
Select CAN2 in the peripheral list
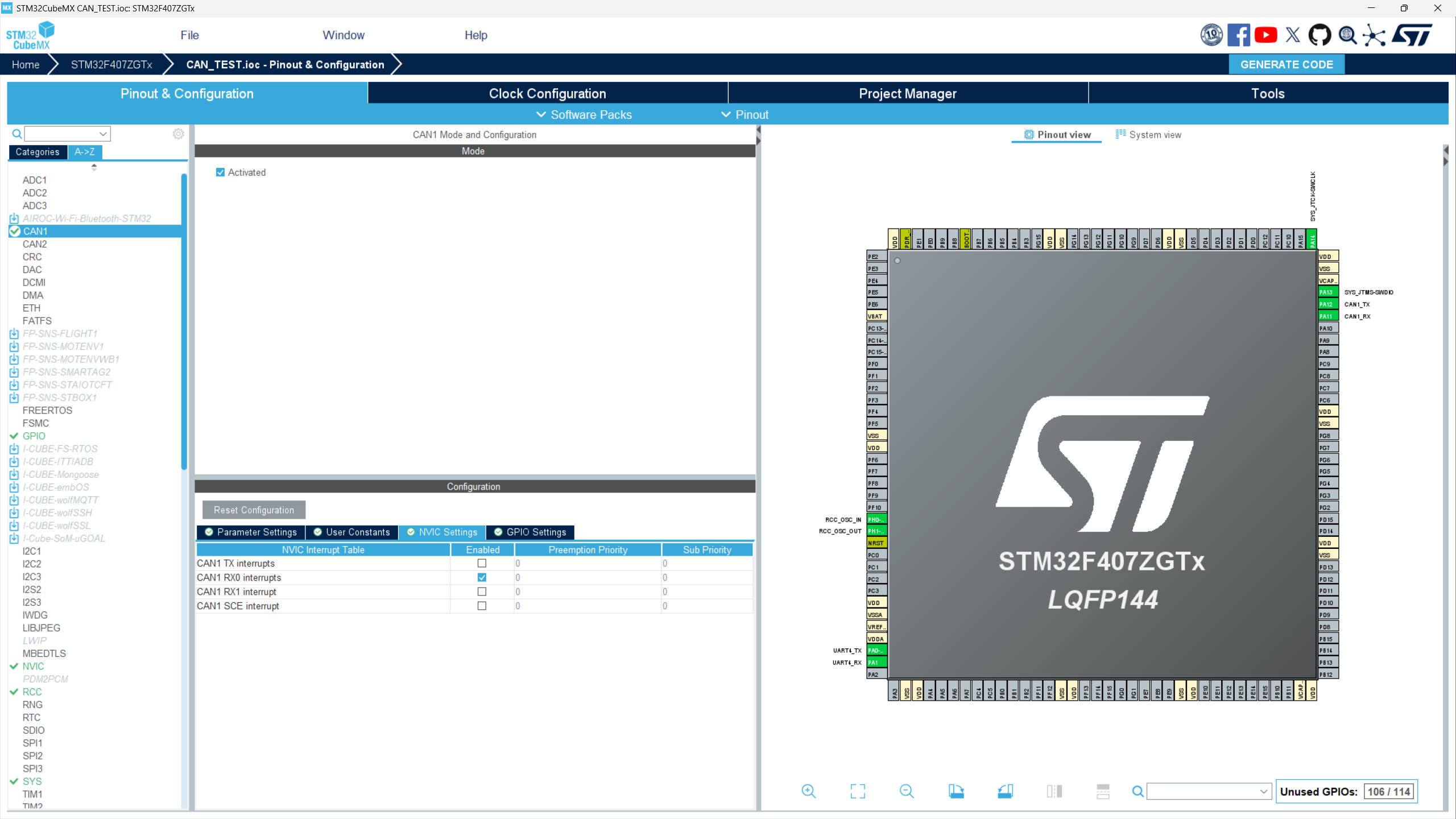tap(35, 244)
